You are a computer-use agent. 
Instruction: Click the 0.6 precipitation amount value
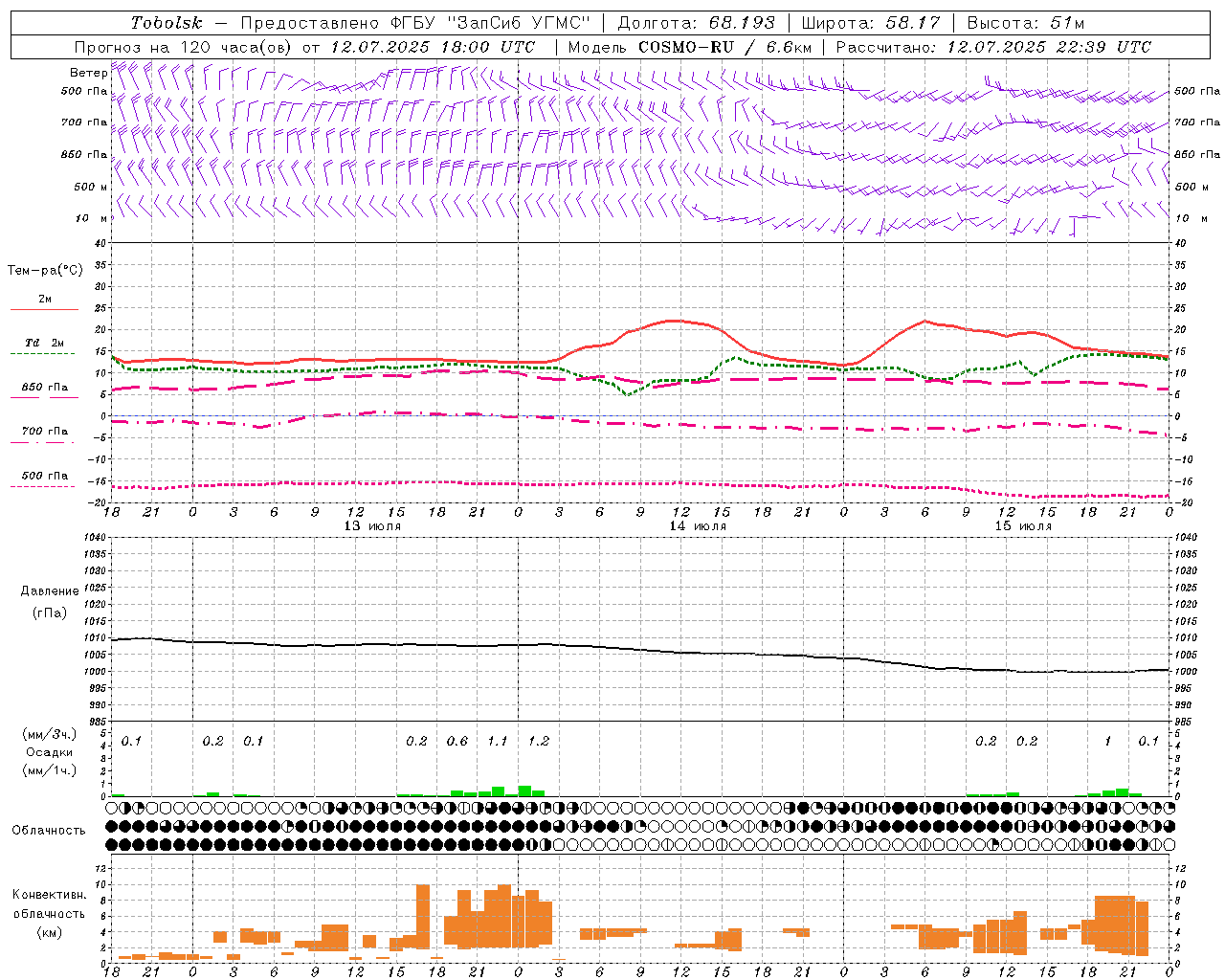pyautogui.click(x=457, y=742)
